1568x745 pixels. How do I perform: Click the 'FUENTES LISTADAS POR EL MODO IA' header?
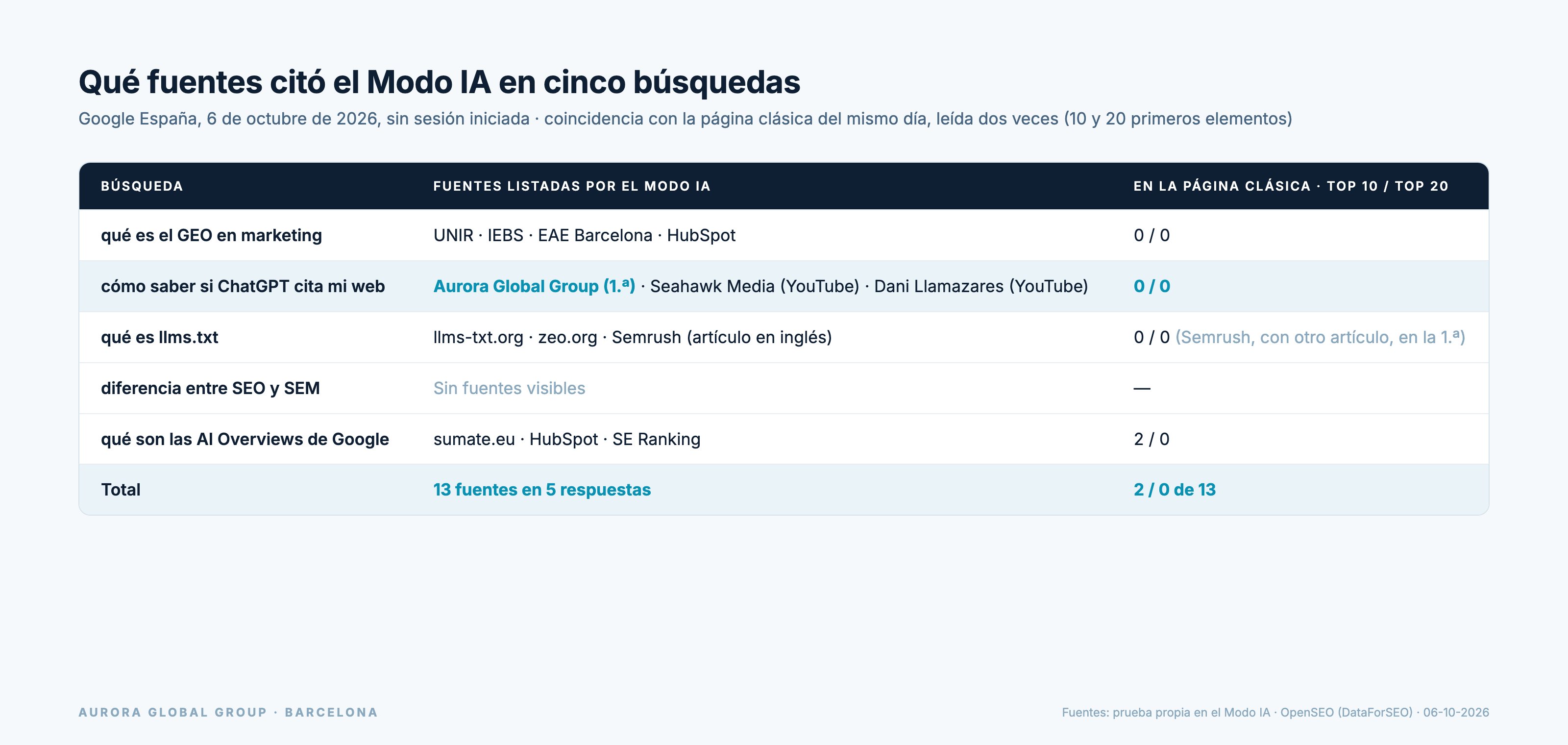[x=571, y=186]
